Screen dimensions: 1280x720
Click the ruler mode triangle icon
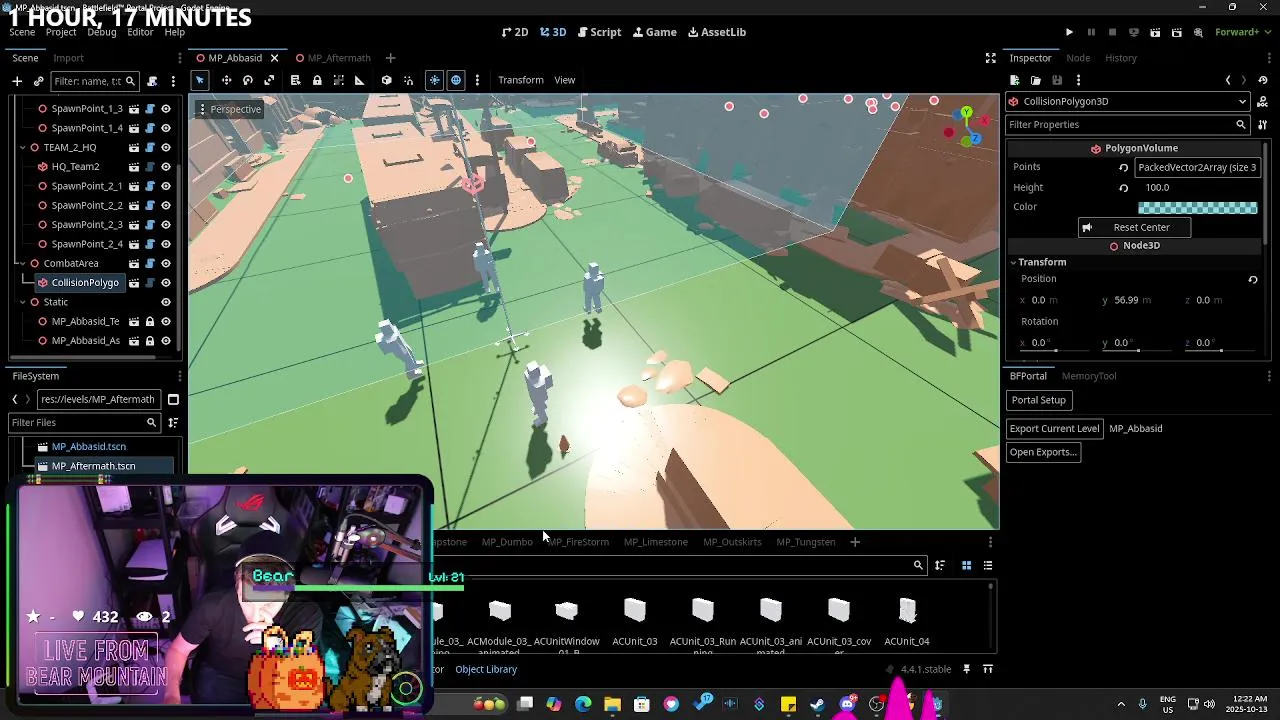click(359, 80)
